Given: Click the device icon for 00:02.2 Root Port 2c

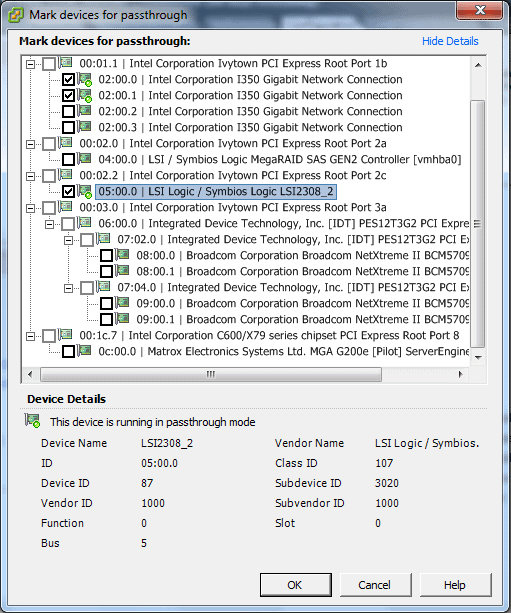Looking at the screenshot, I should click(x=66, y=174).
